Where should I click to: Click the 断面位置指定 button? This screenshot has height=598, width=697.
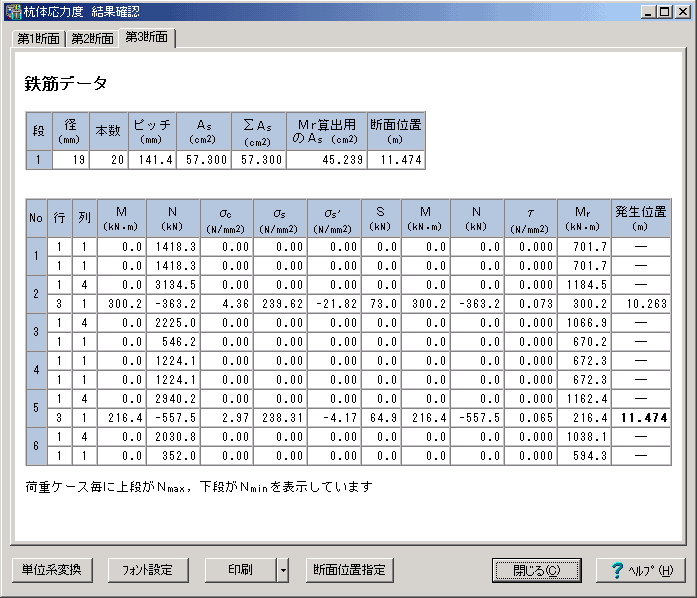[348, 570]
